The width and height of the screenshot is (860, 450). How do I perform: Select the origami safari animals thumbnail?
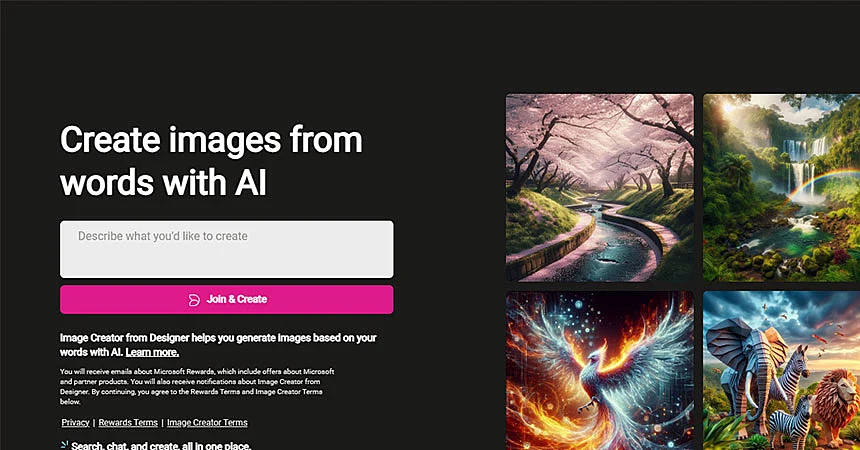[x=782, y=370]
